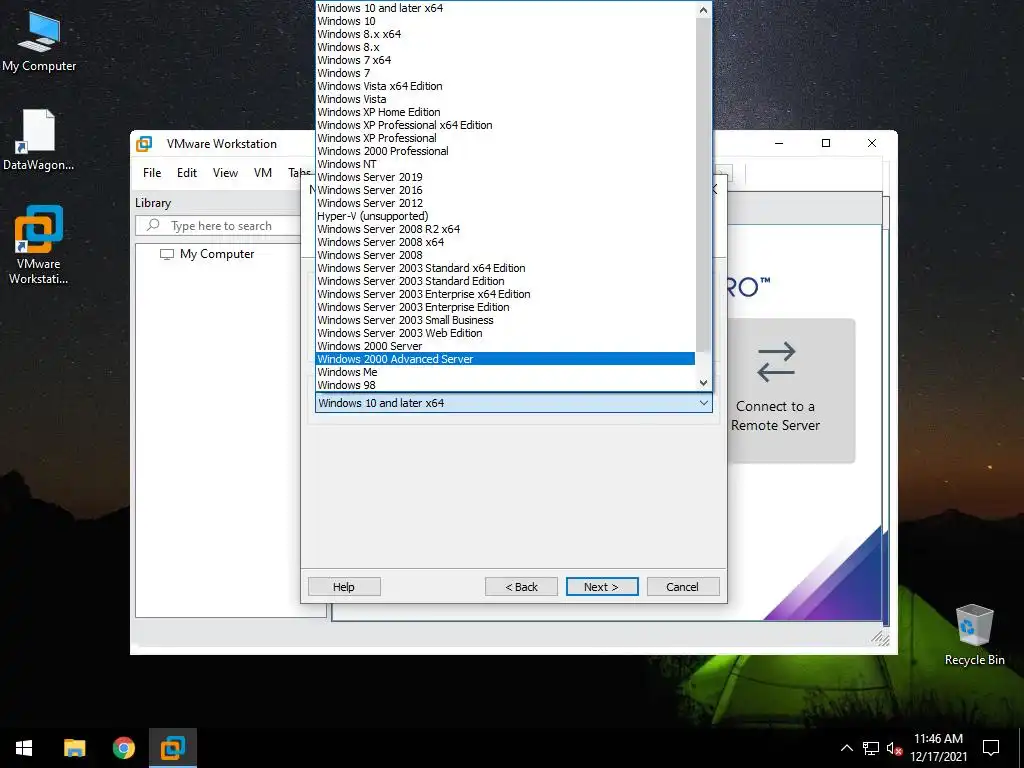This screenshot has width=1024, height=768.
Task: Choose Windows Server 2008 R2 x64
Action: pyautogui.click(x=505, y=229)
